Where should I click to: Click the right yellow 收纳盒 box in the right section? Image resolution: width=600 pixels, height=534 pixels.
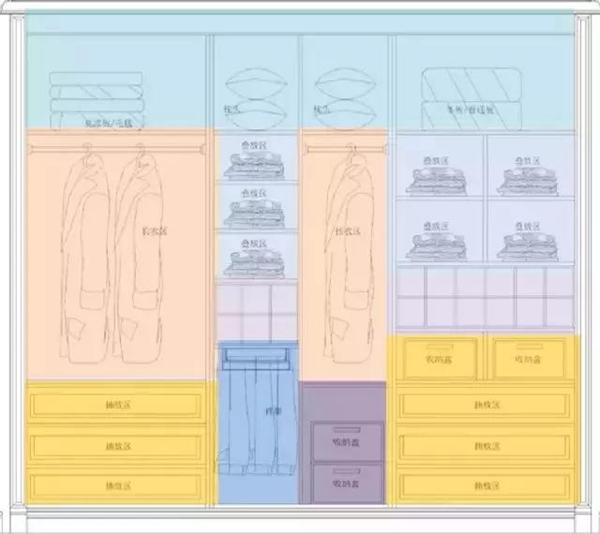click(529, 358)
